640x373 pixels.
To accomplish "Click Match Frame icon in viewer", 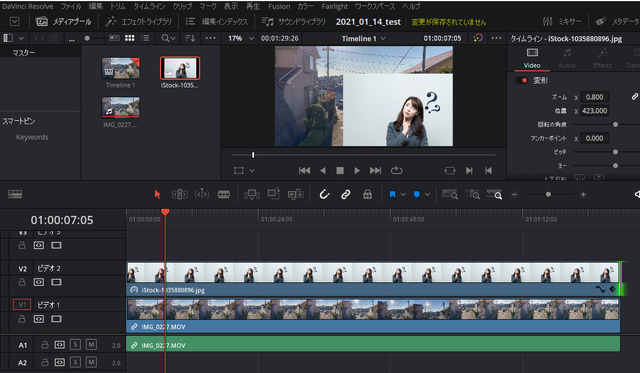I will click(x=450, y=171).
